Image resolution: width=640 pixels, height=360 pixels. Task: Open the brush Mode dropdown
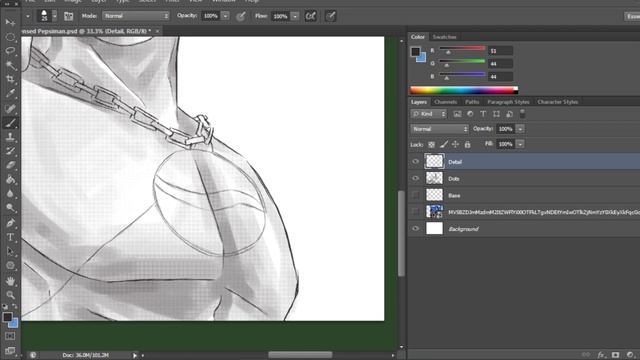[136, 16]
